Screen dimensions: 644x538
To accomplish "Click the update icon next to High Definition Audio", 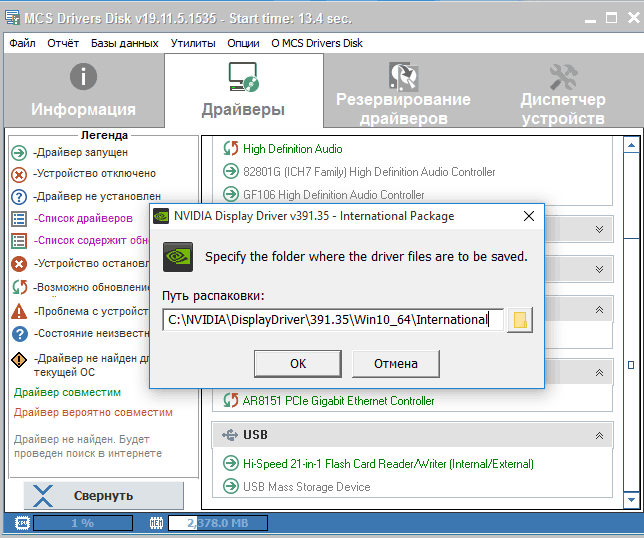I will point(230,148).
